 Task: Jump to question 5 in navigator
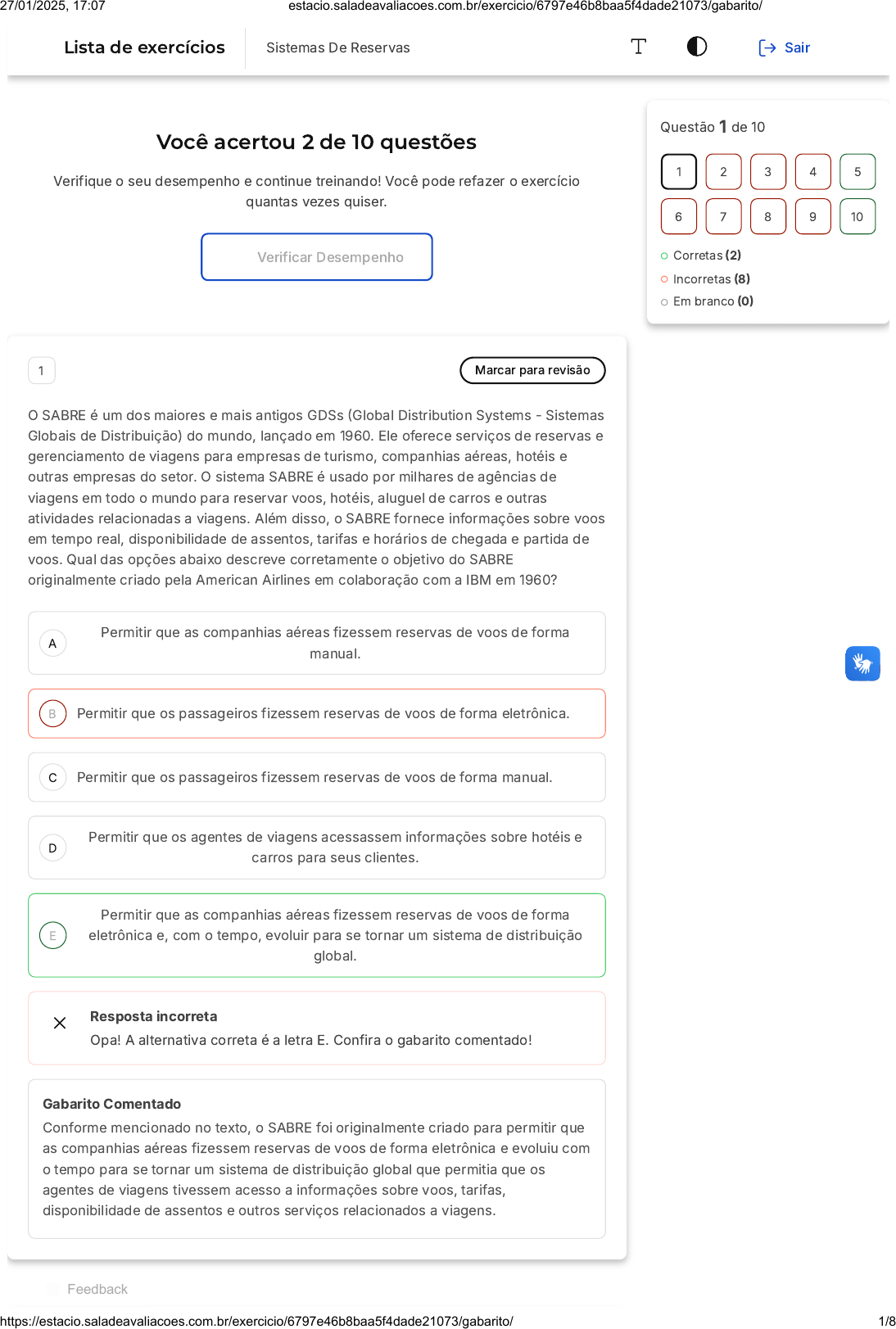coord(858,172)
